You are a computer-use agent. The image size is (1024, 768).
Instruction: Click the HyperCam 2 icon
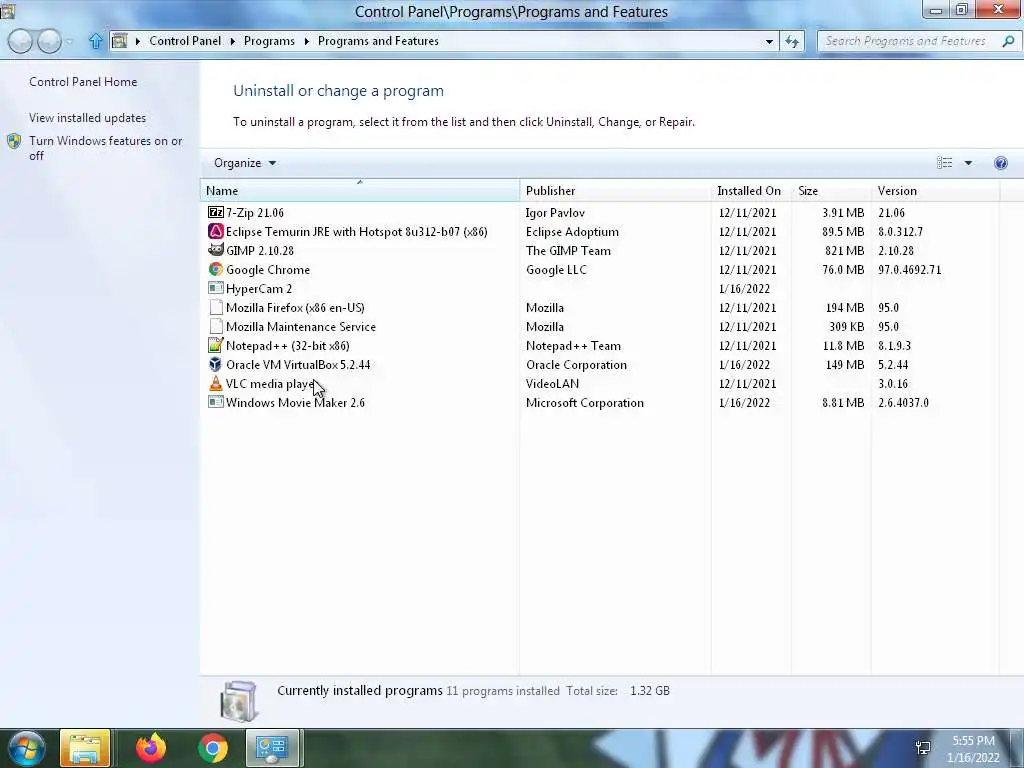216,288
